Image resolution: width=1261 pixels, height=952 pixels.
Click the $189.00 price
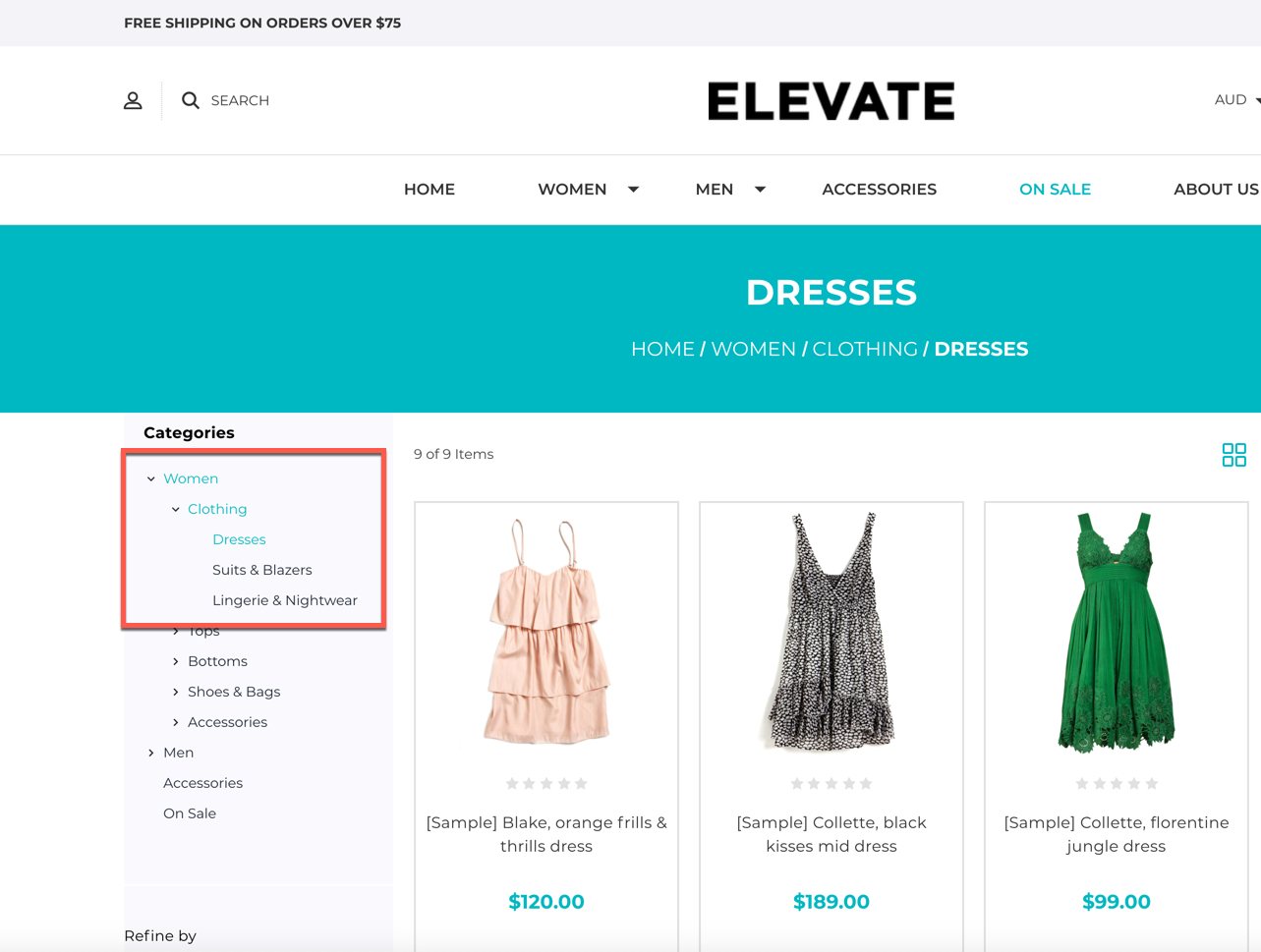point(831,902)
